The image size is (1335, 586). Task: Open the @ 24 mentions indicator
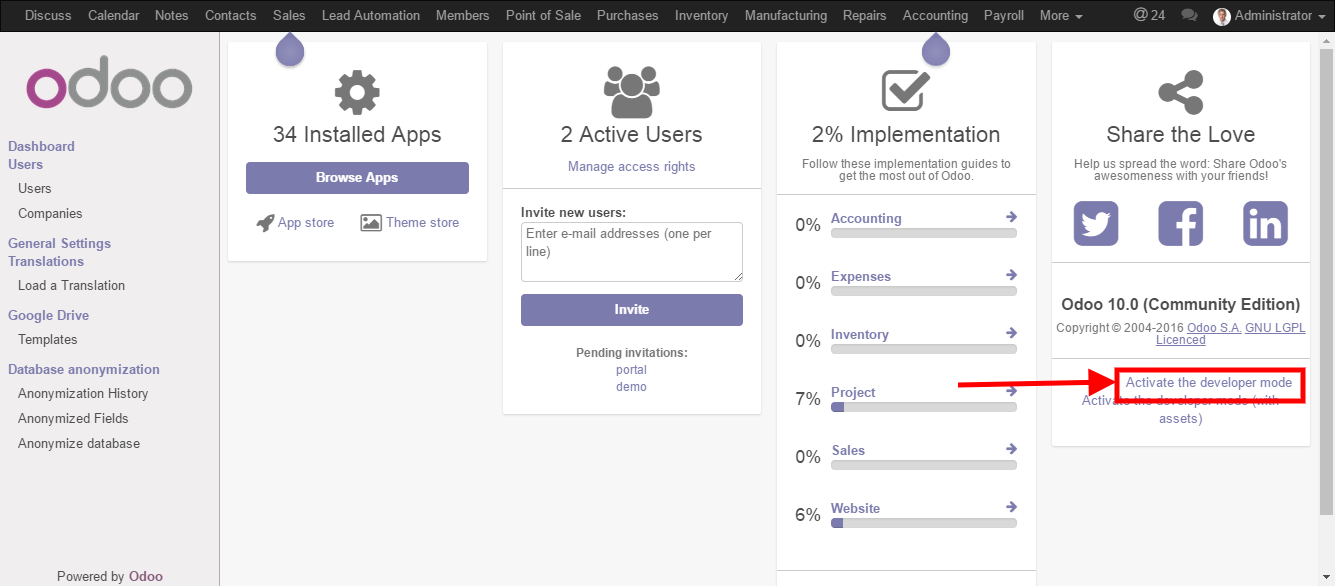1149,16
